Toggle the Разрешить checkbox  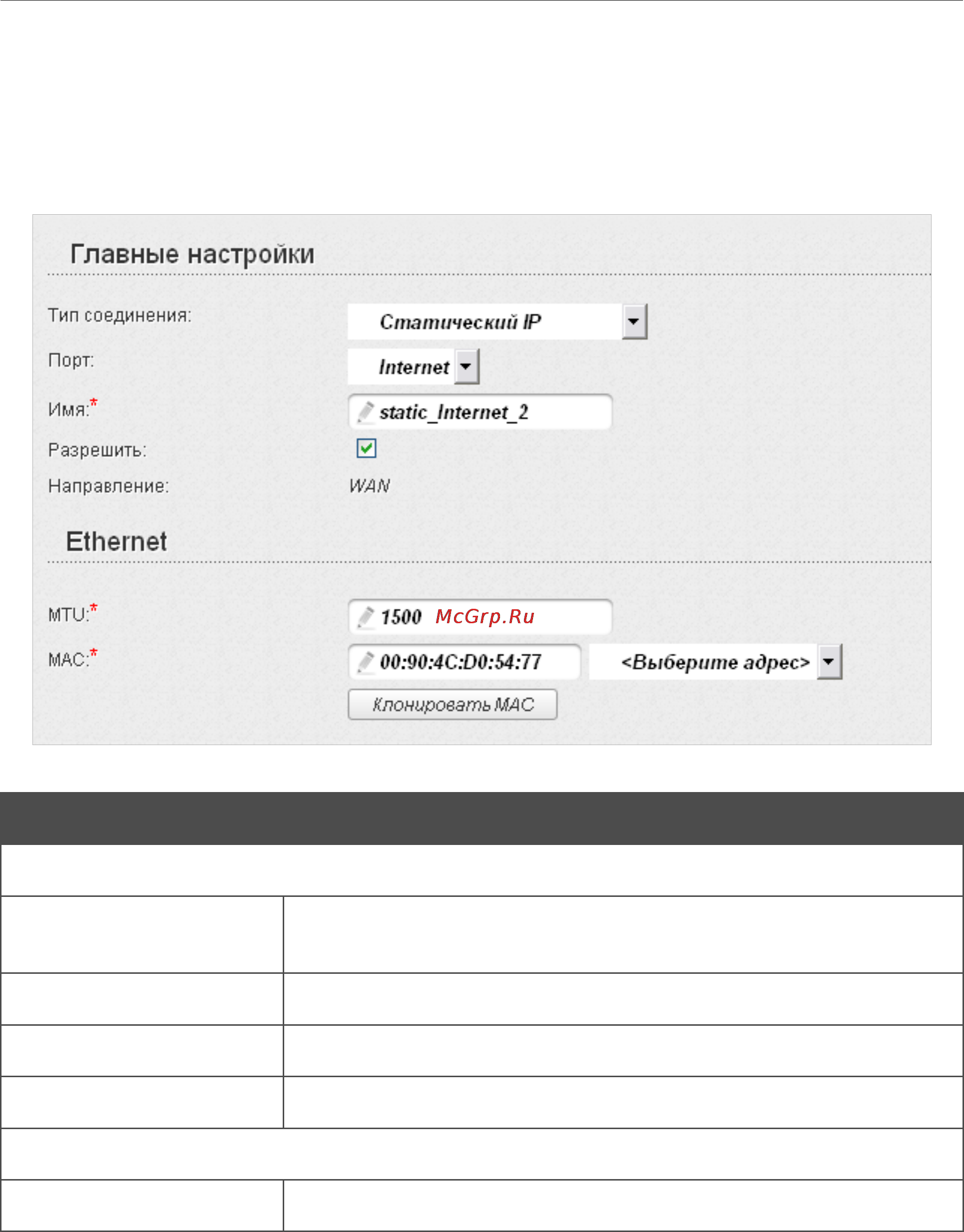[366, 448]
